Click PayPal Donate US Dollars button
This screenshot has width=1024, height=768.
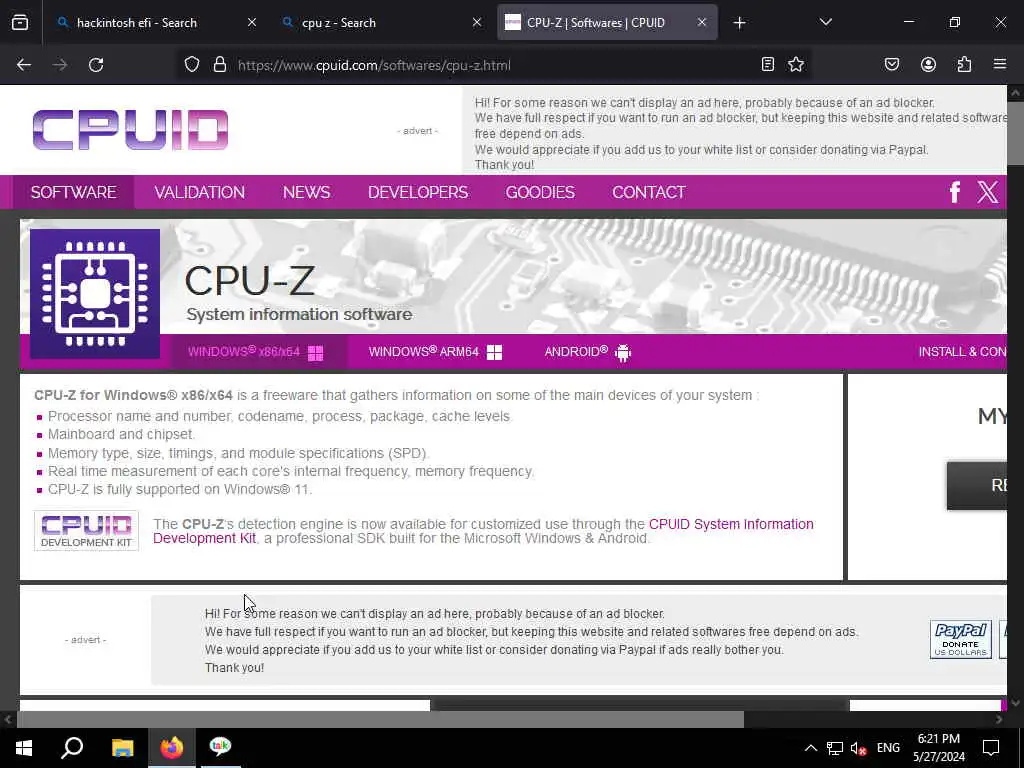(961, 639)
